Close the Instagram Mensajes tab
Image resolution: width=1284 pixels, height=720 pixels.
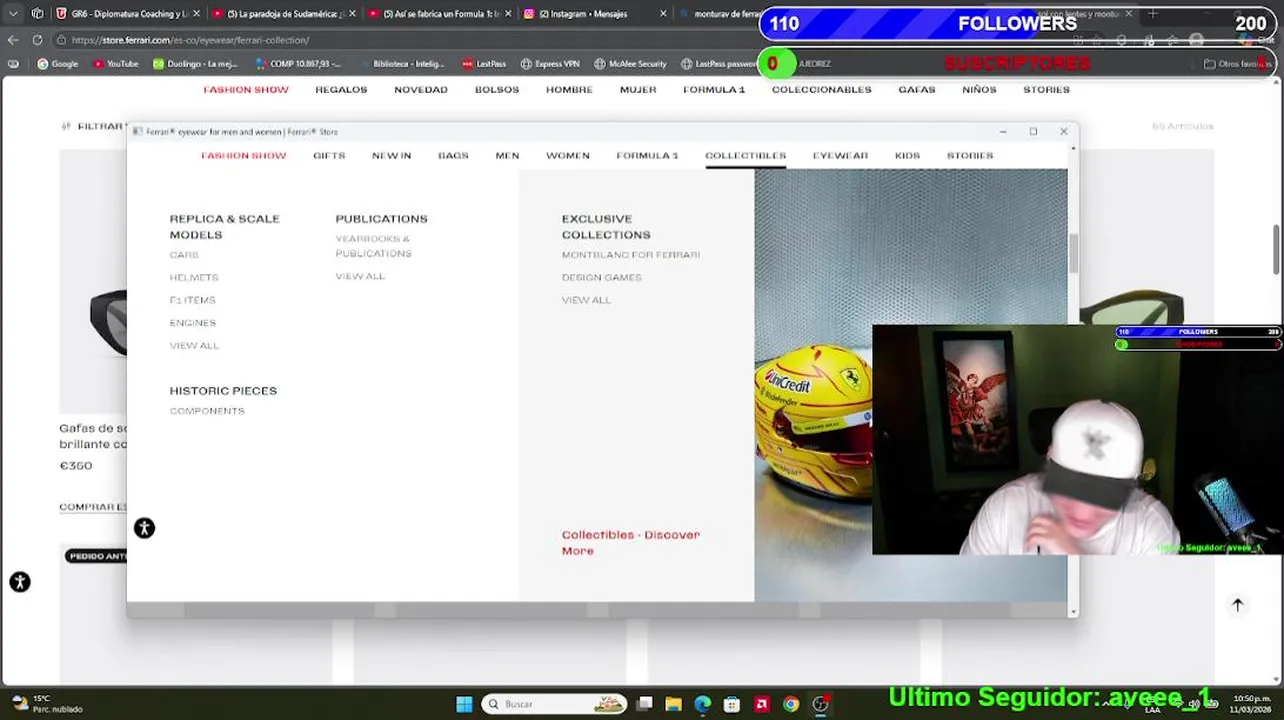[x=663, y=14]
